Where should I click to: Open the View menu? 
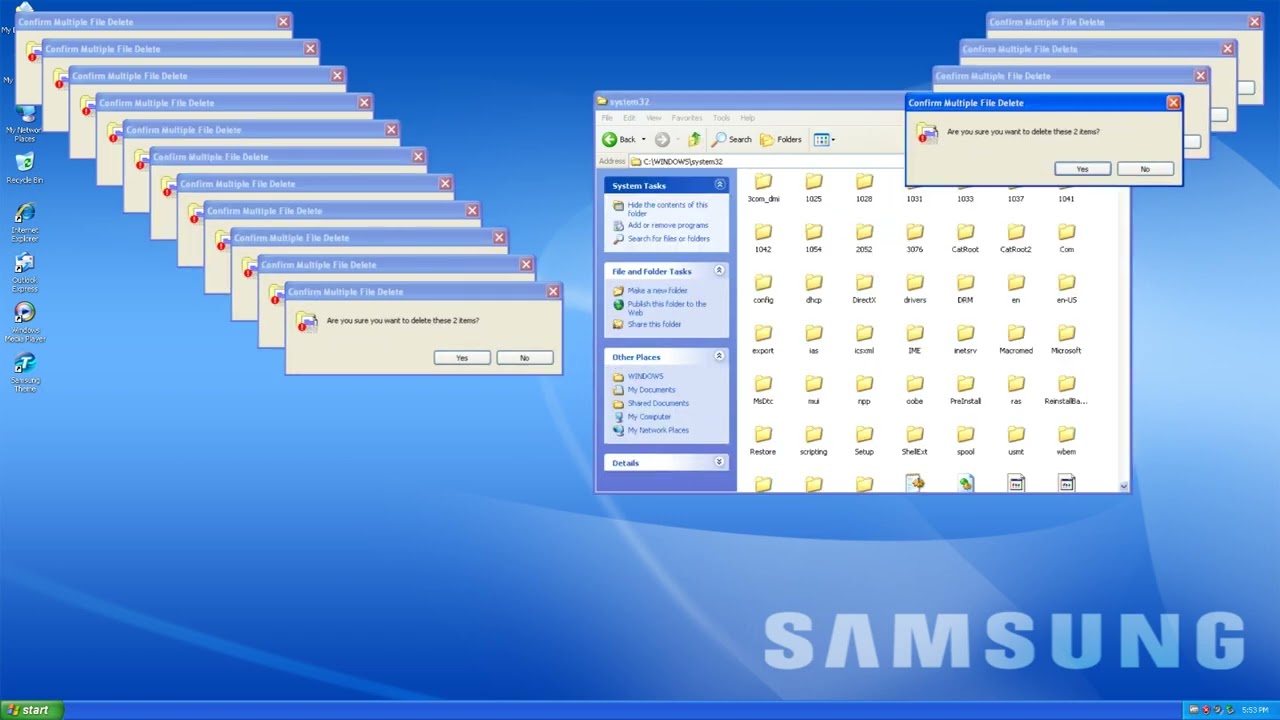tap(653, 118)
